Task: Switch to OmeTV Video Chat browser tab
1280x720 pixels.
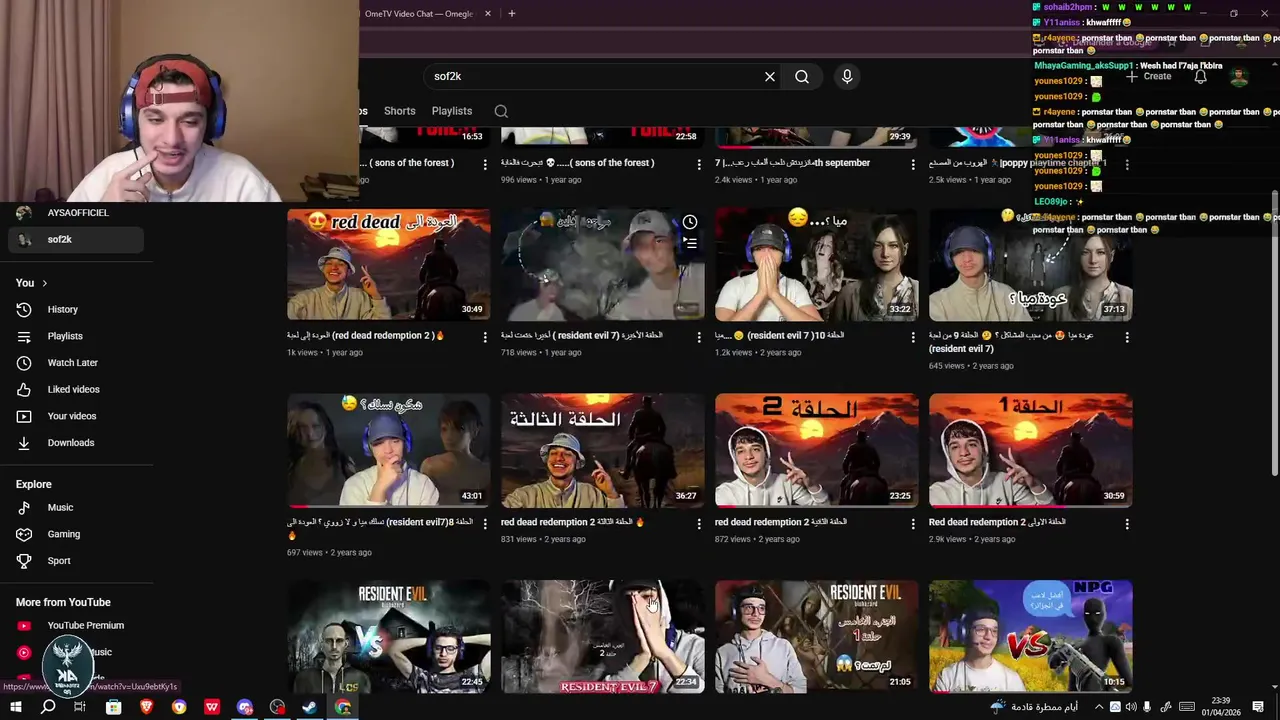Action: pyautogui.click(x=420, y=13)
